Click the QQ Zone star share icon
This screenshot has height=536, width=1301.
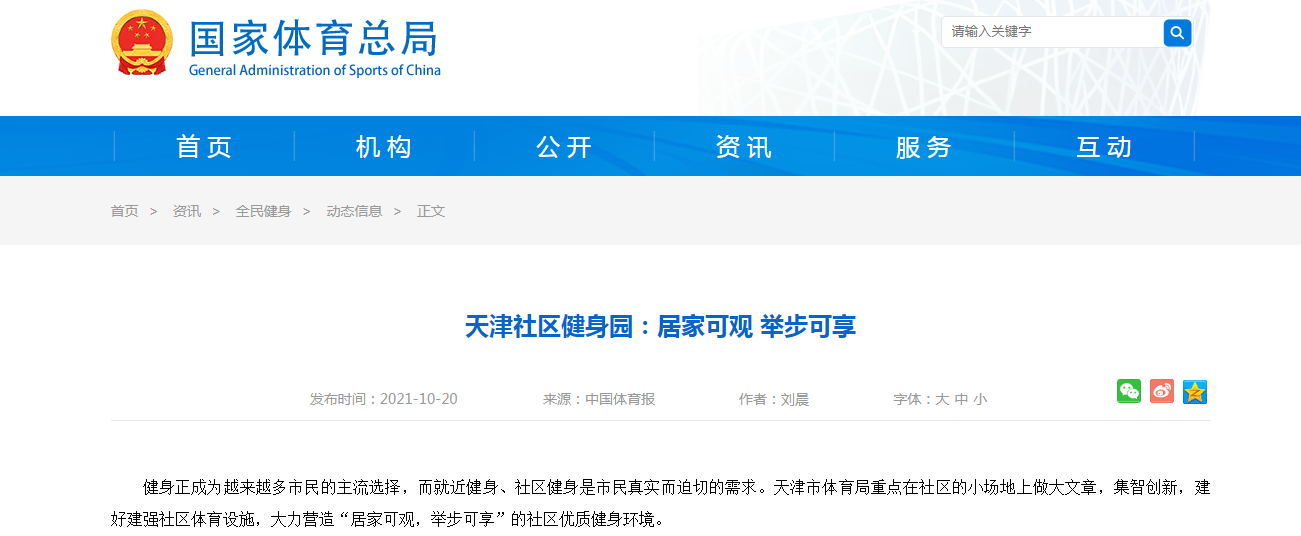tap(1195, 391)
